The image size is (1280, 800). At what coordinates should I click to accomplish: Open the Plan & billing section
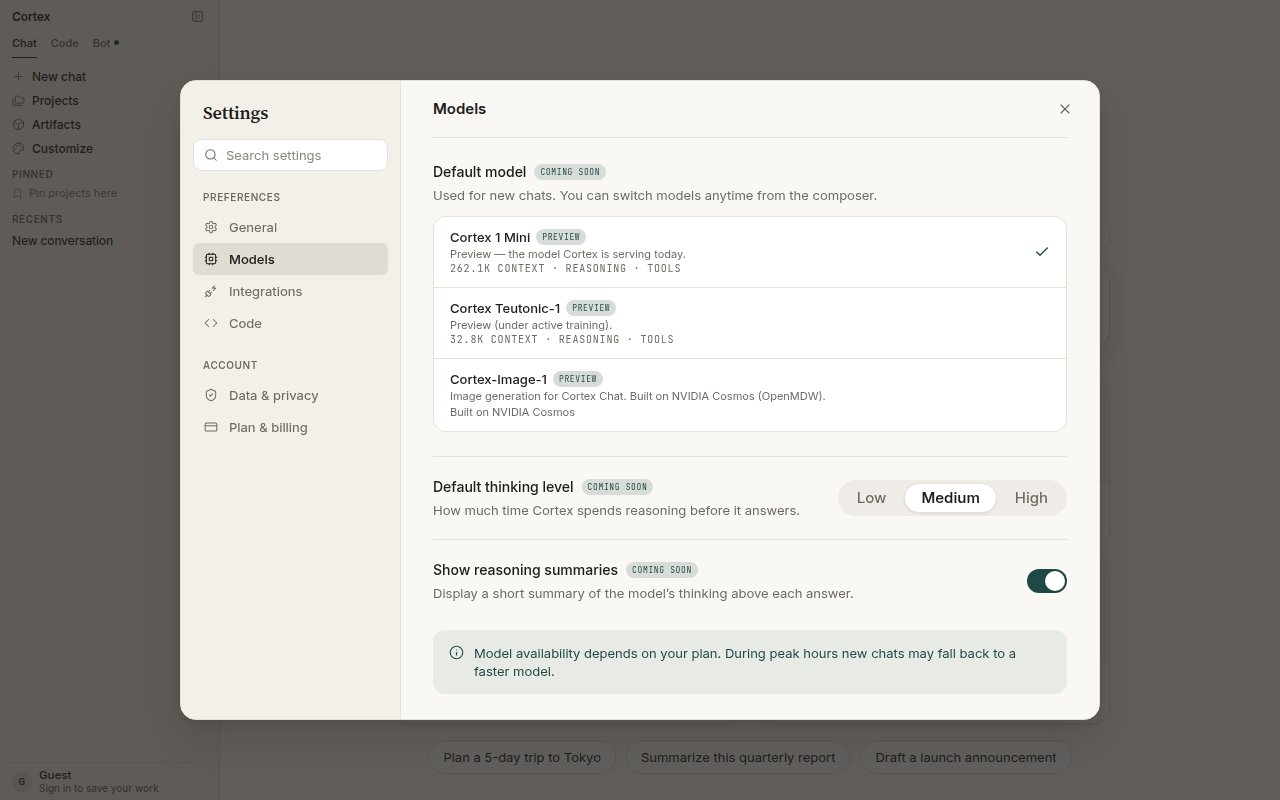(x=290, y=427)
